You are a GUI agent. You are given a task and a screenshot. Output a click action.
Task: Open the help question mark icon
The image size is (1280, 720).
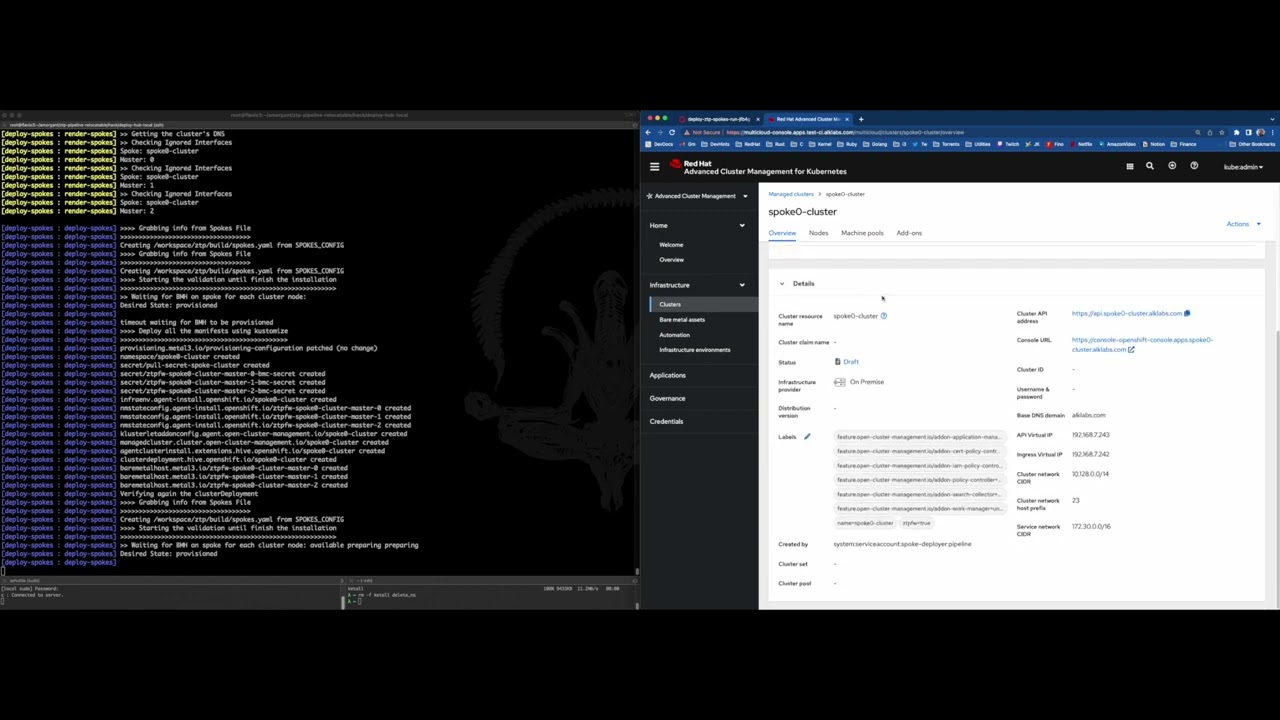click(x=1194, y=167)
